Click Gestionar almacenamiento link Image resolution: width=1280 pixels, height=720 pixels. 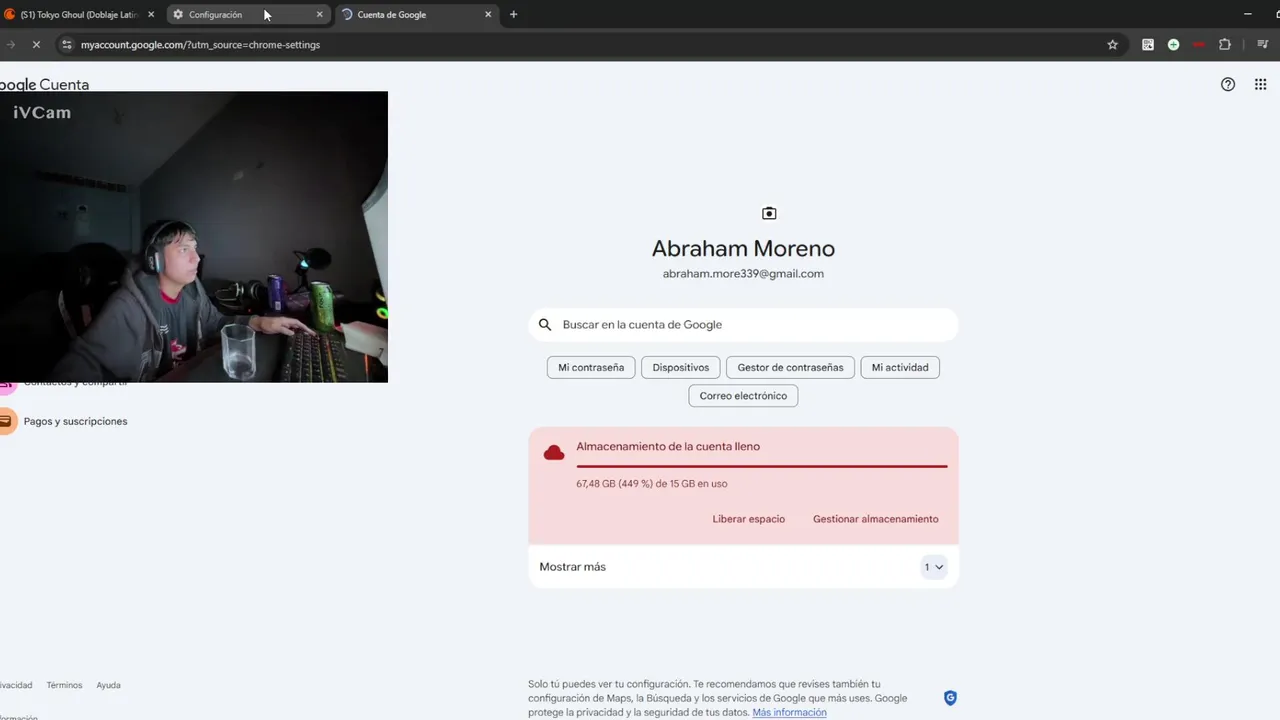(876, 519)
